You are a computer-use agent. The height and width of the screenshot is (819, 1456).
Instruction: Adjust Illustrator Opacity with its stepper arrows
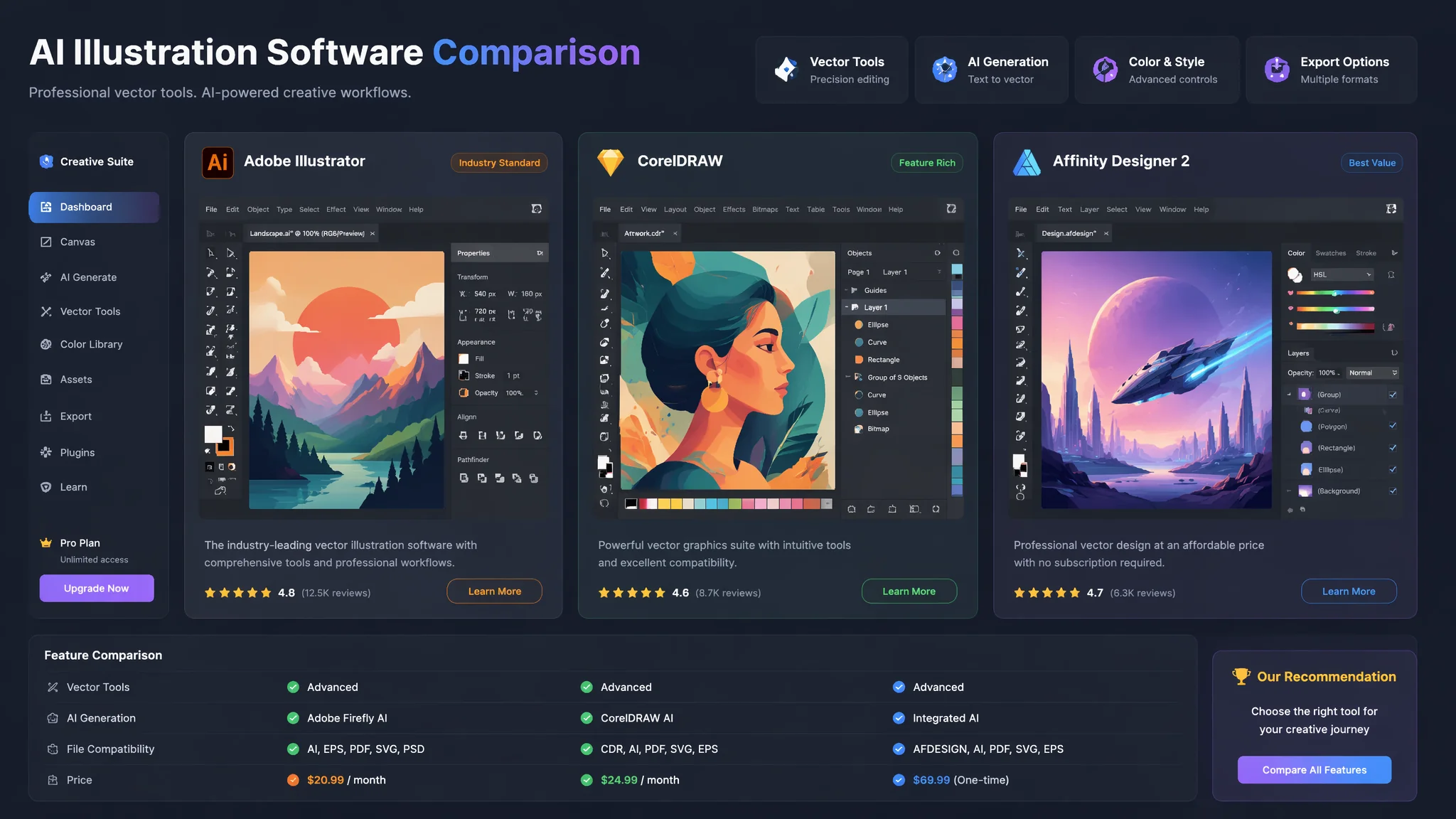click(x=536, y=393)
